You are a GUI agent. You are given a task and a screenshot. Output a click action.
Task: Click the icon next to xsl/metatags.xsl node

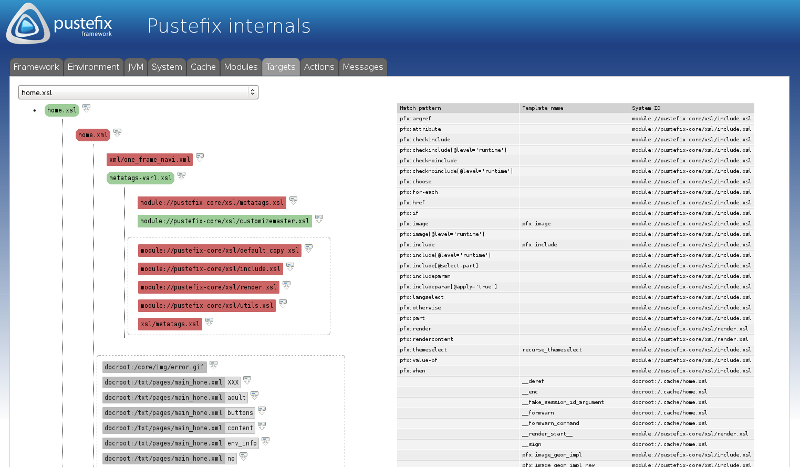point(209,322)
